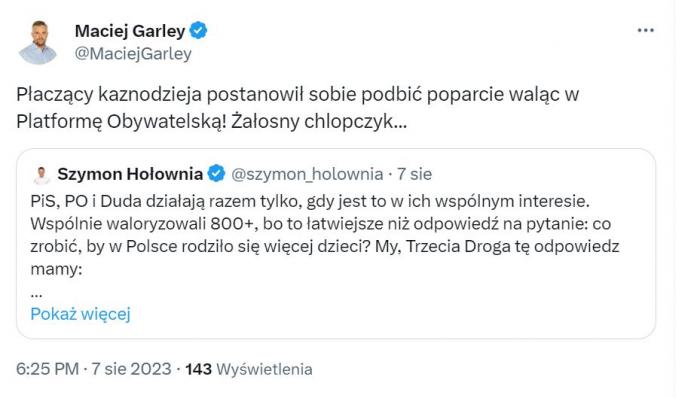Open Szymon Hołownia's display name
This screenshot has width=700, height=398.
coord(130,174)
